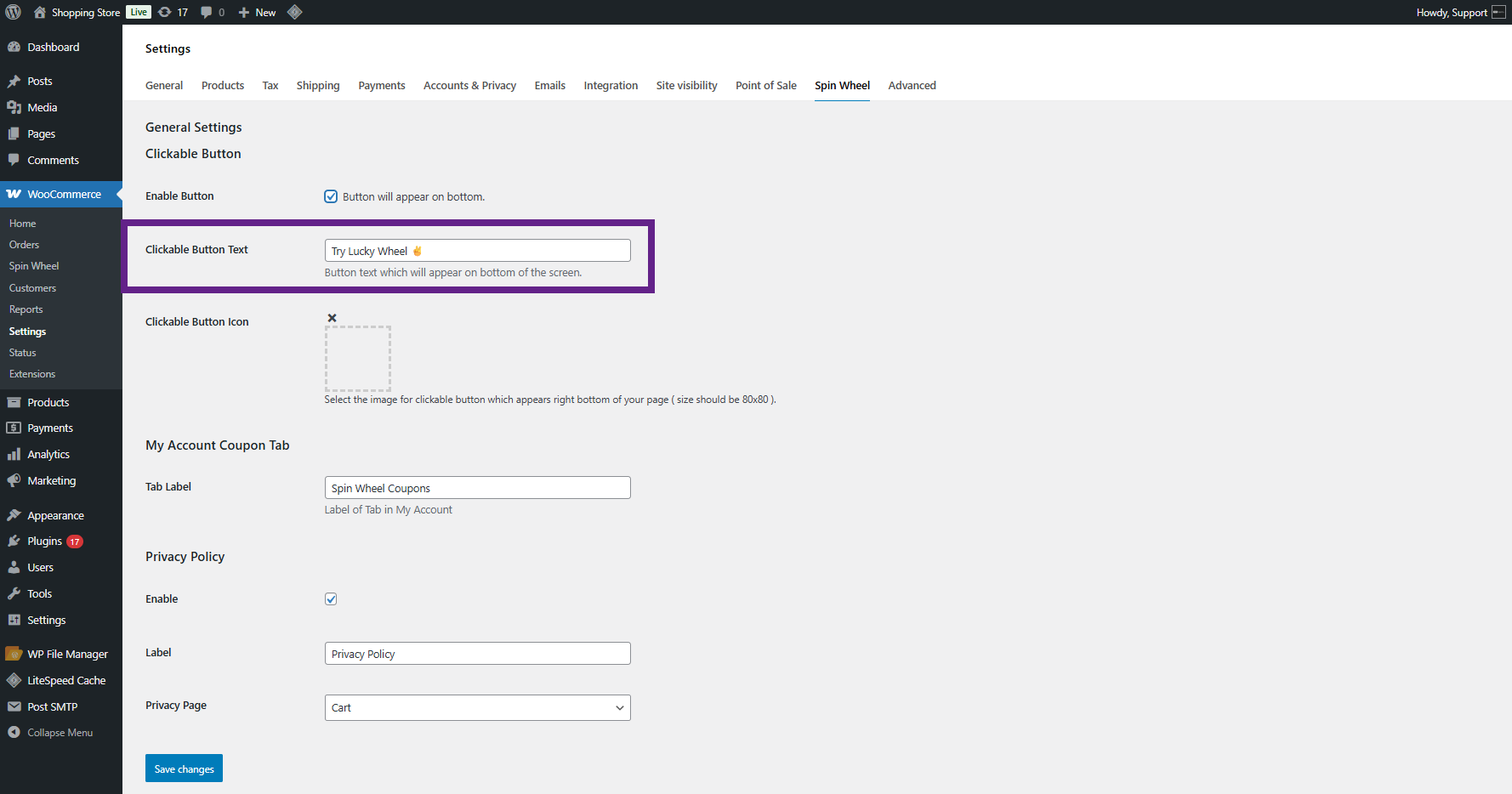Click the Save changes button
Viewport: 1512px width, 794px height.
[184, 768]
